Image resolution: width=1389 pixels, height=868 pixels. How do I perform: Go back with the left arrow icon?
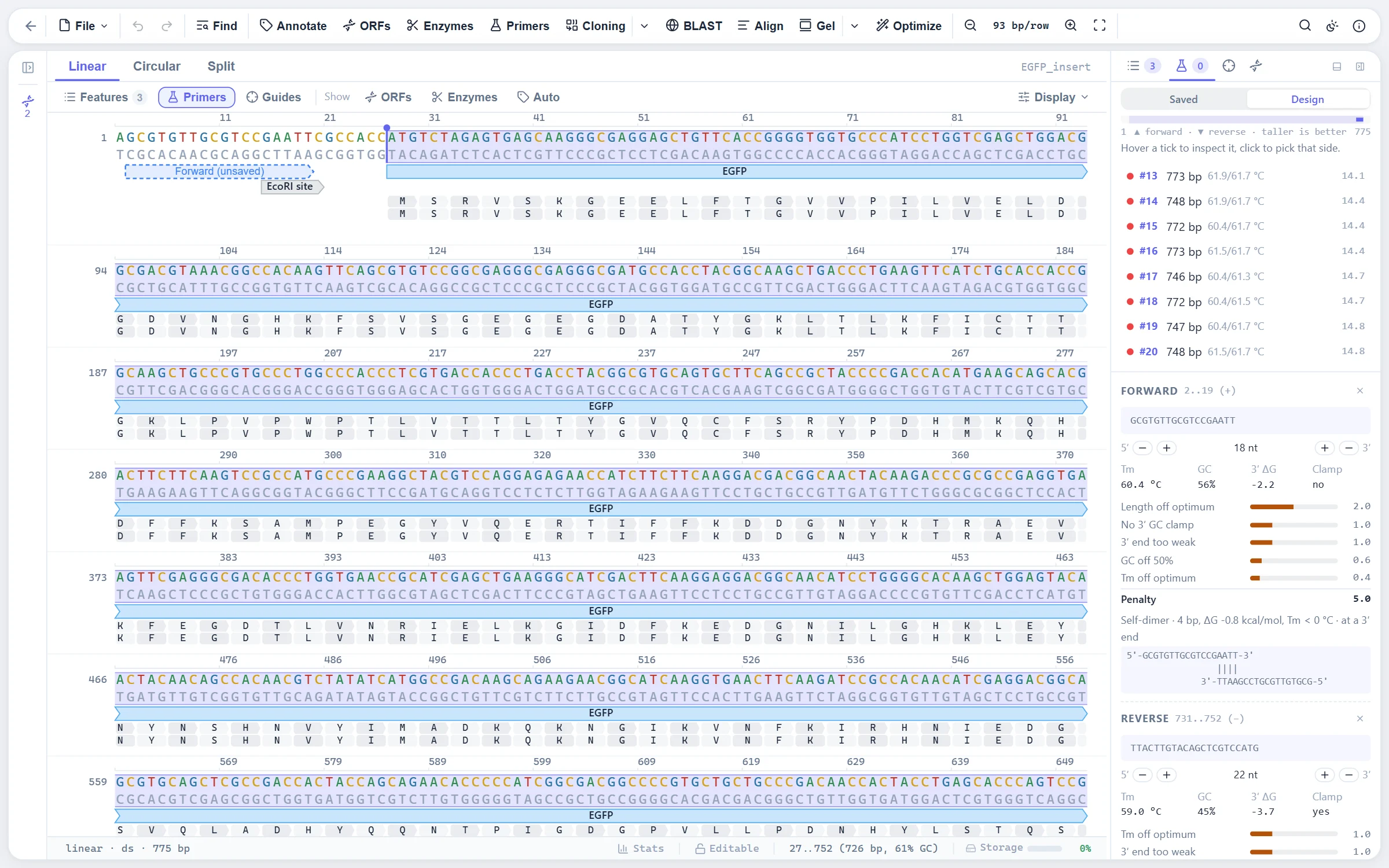coord(31,25)
